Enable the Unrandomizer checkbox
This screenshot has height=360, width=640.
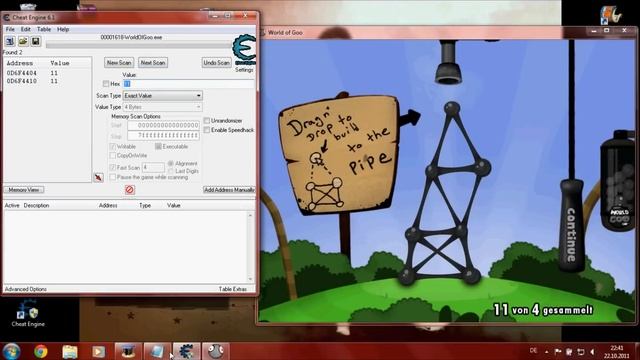(207, 120)
